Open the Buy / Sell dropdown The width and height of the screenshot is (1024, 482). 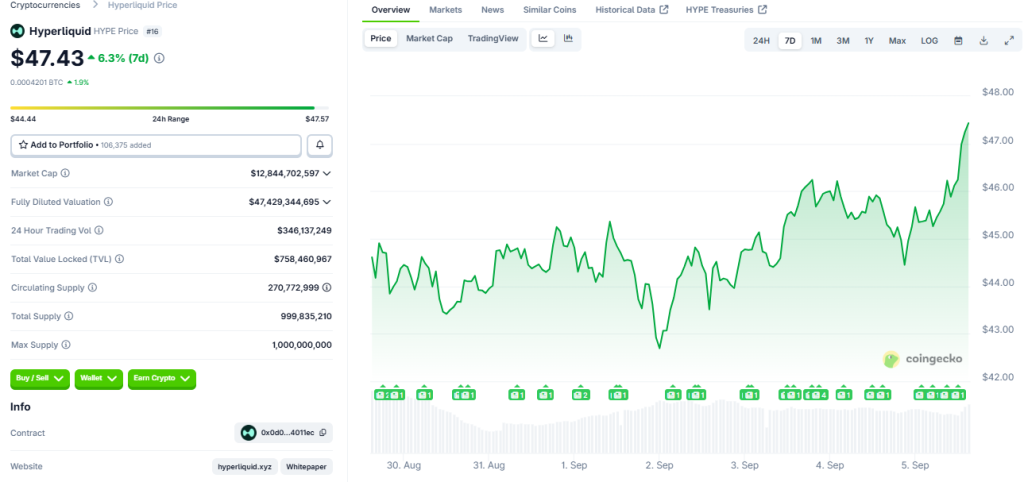coord(40,379)
